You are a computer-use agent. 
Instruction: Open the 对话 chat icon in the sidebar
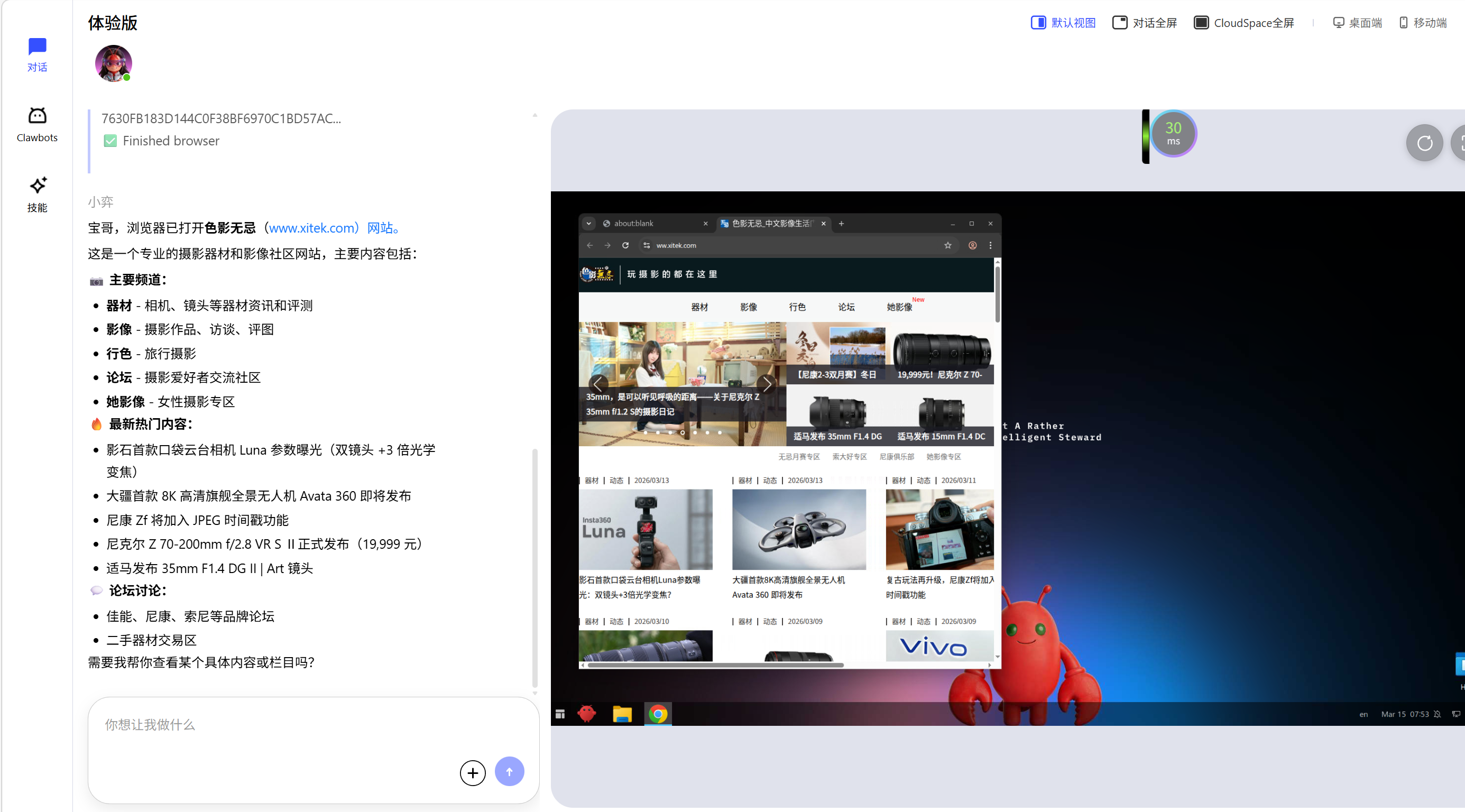(37, 54)
